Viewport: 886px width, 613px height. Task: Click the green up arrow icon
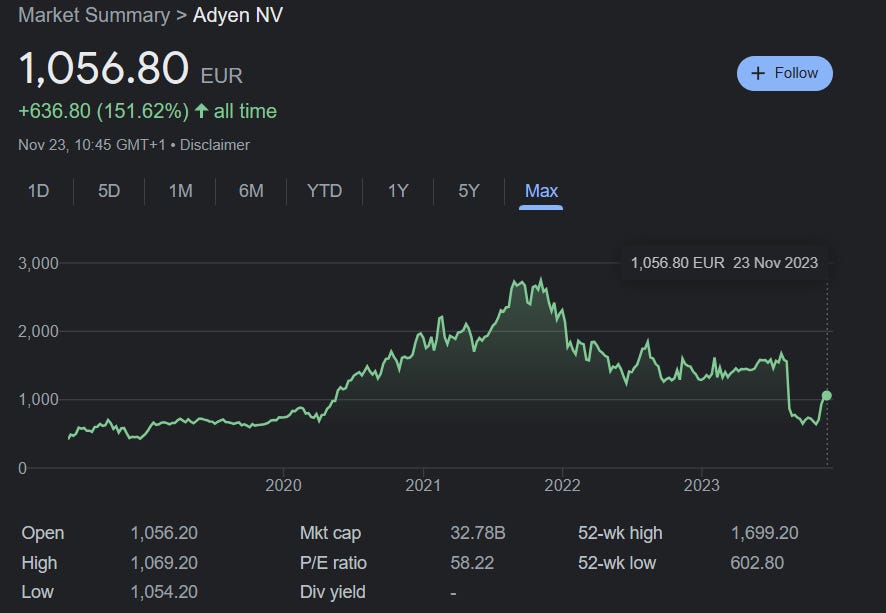click(202, 111)
